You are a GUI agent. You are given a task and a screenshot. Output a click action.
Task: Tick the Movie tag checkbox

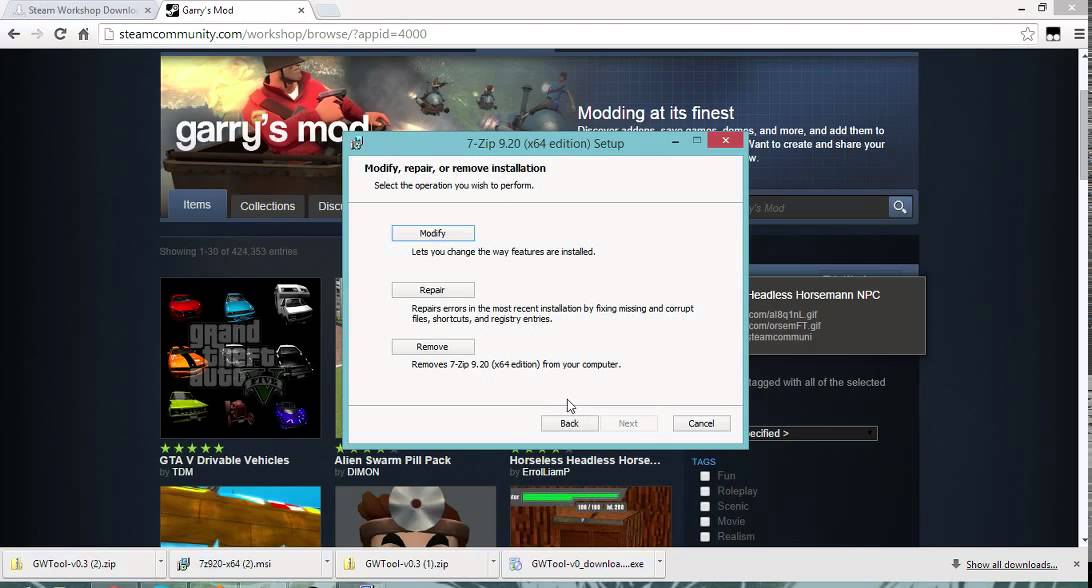click(705, 522)
